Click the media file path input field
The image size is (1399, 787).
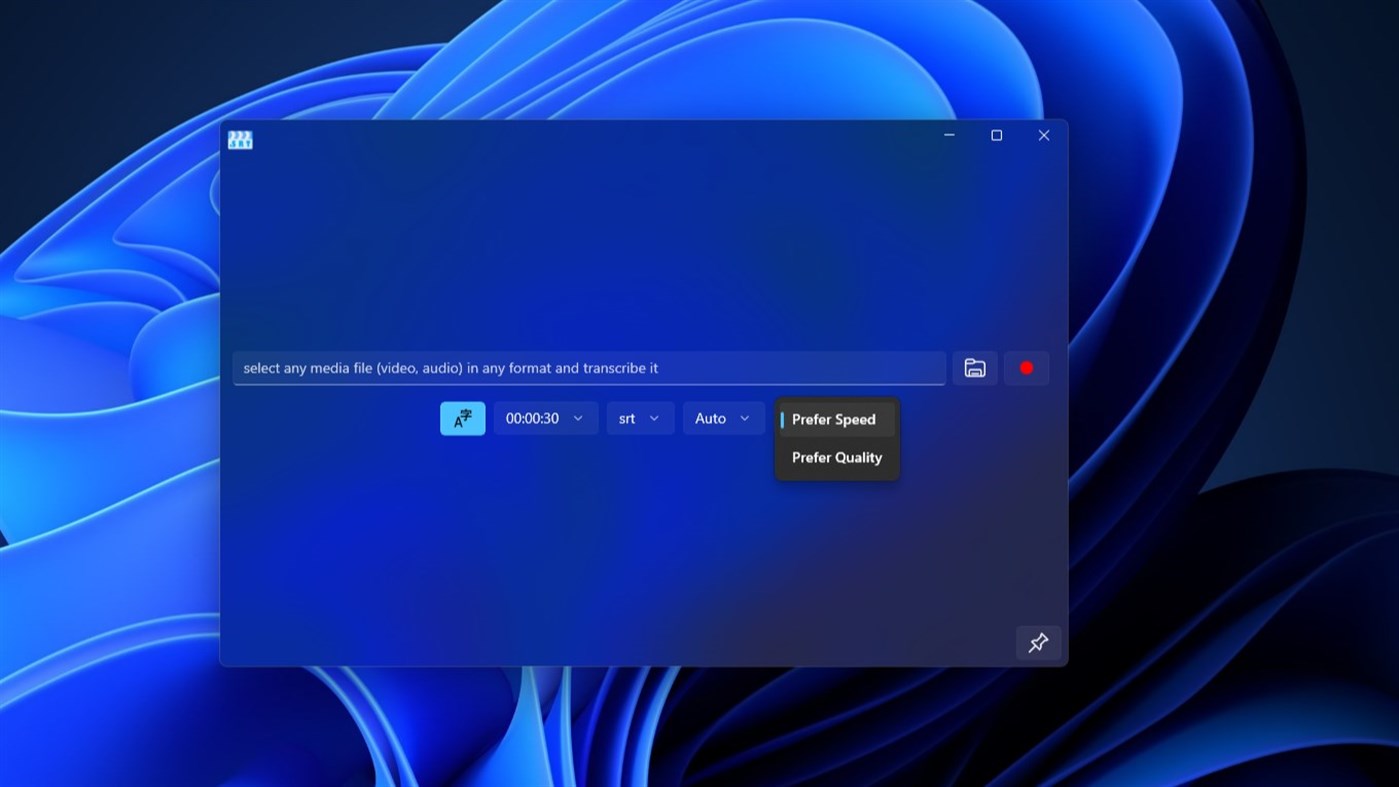(x=590, y=368)
